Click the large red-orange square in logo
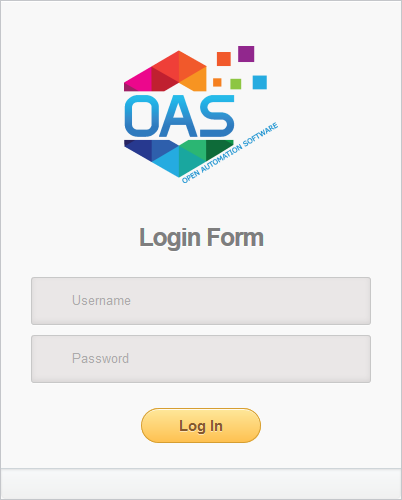This screenshot has height=500, width=402. click(x=224, y=59)
